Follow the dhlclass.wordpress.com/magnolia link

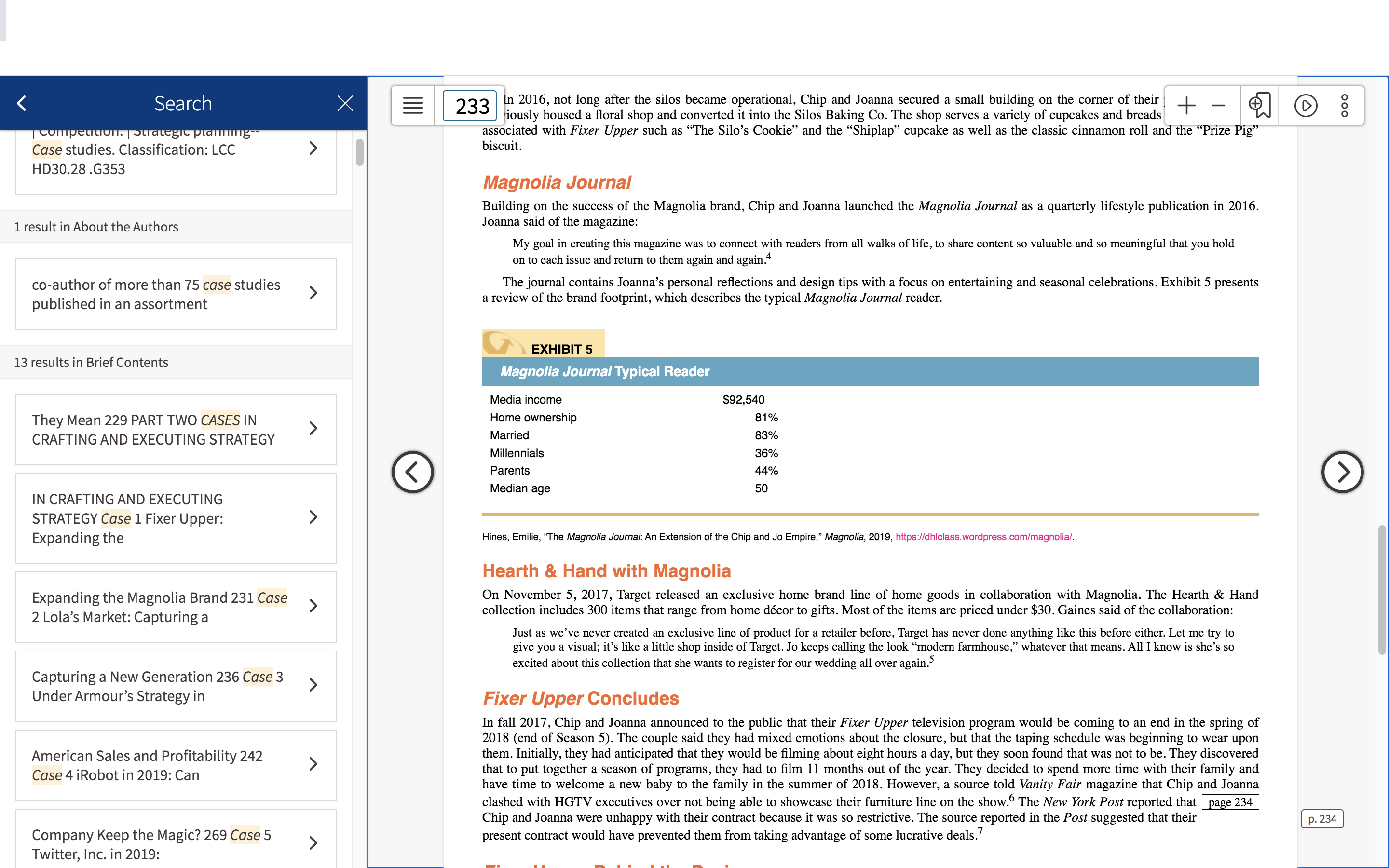tap(983, 537)
